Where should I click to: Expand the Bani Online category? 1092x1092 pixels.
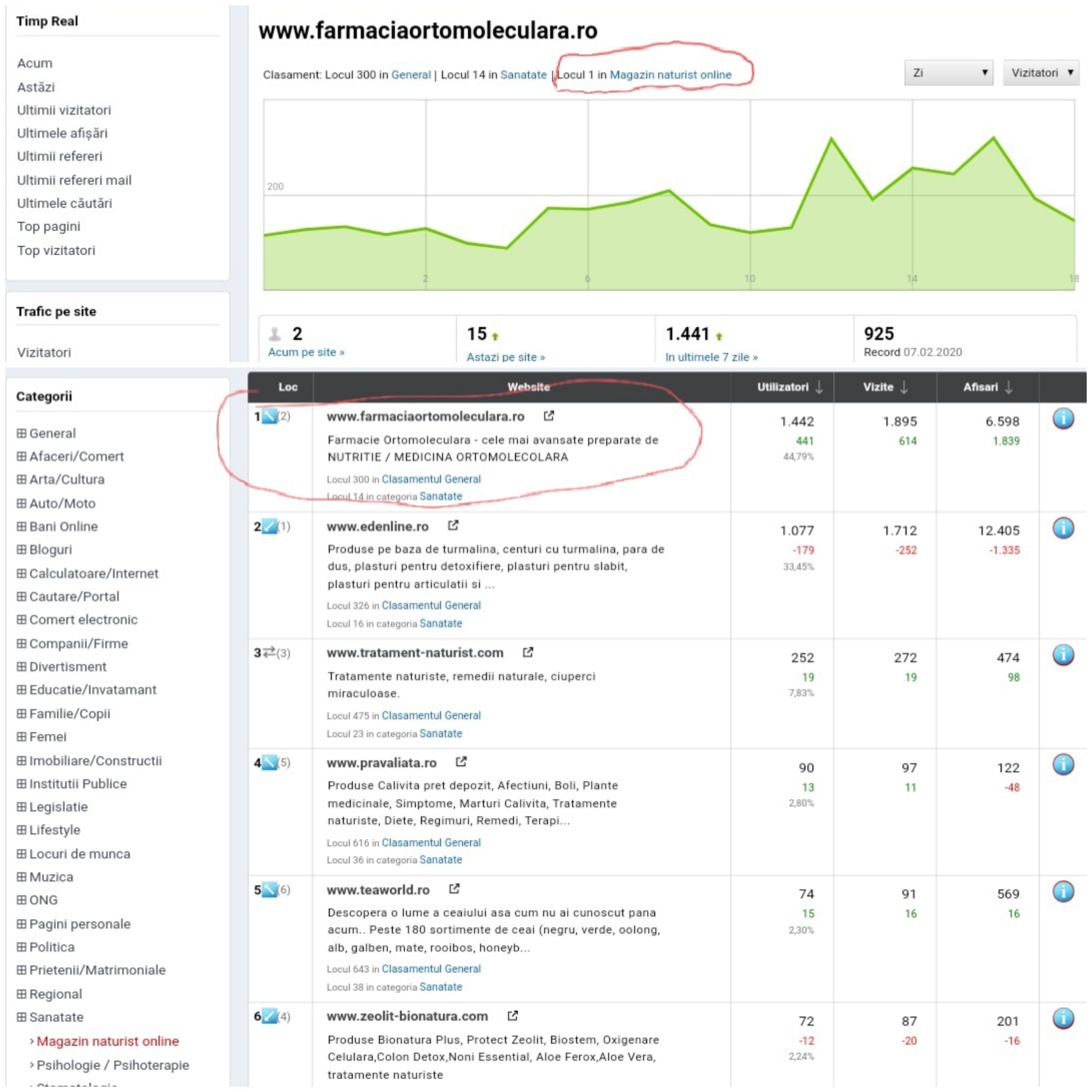pyautogui.click(x=22, y=526)
